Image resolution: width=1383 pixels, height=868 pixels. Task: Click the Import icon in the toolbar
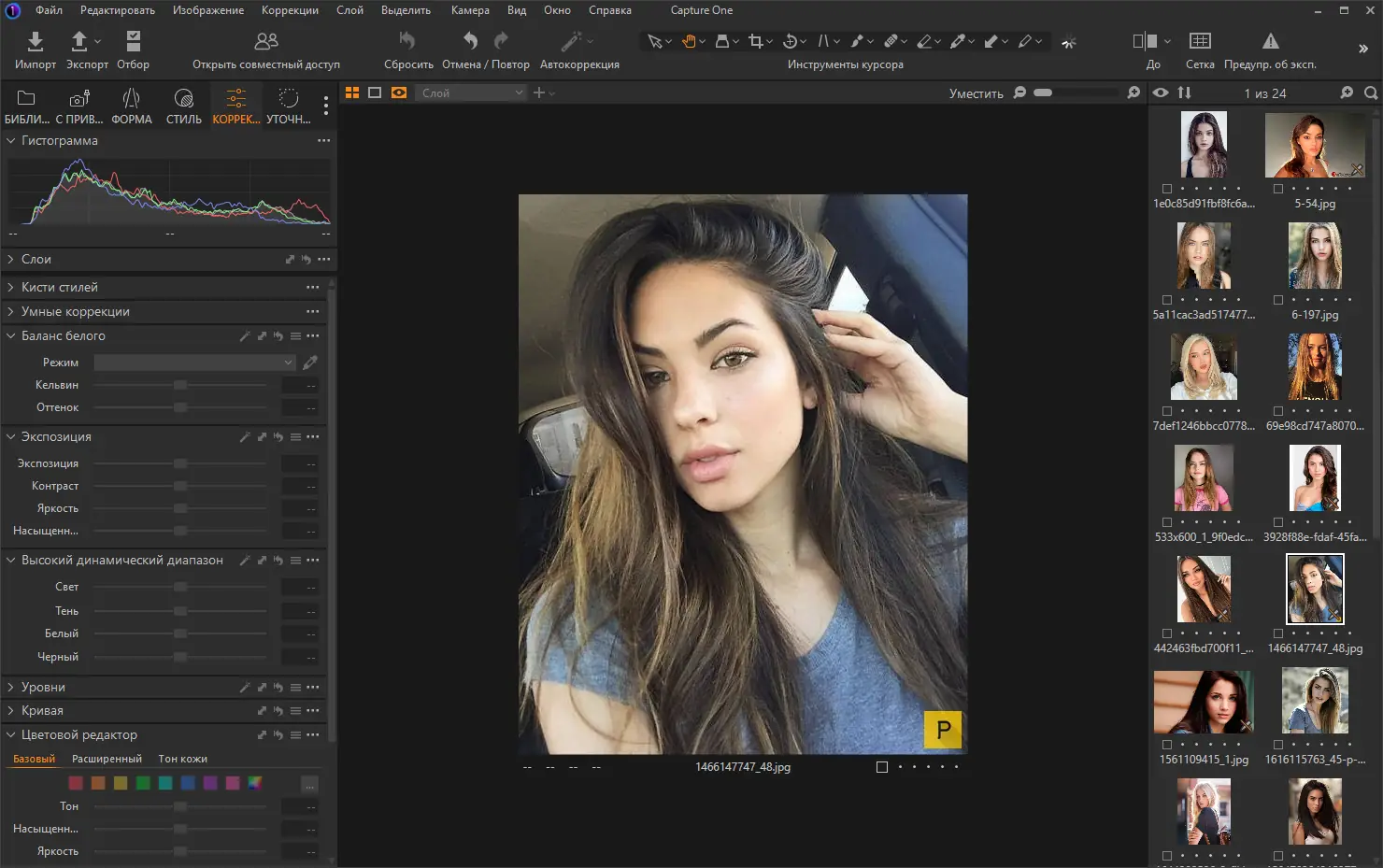35,40
